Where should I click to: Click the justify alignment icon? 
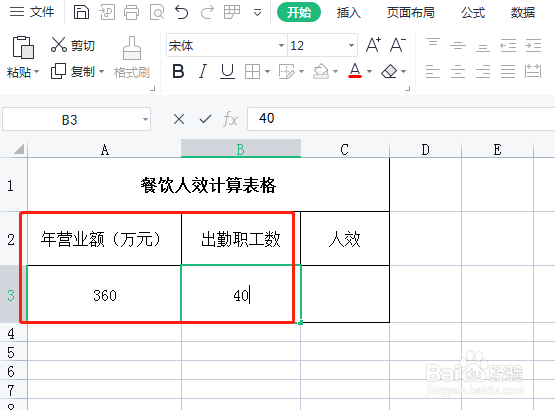(x=508, y=72)
